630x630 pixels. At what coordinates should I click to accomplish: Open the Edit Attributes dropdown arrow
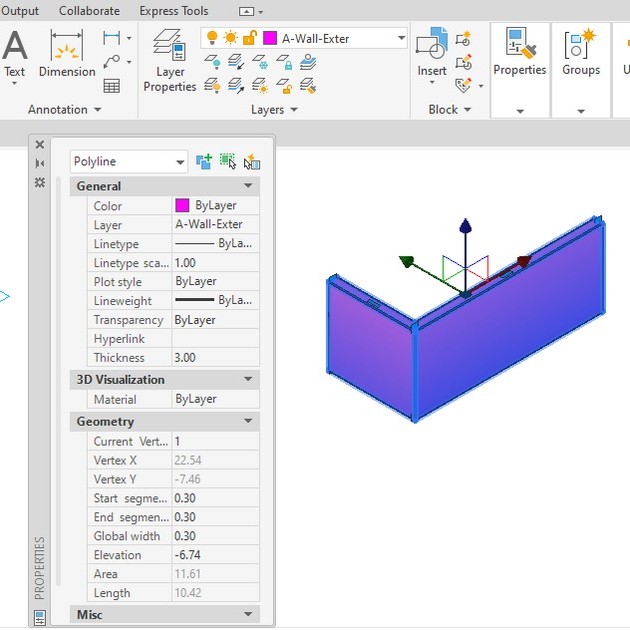(x=481, y=86)
